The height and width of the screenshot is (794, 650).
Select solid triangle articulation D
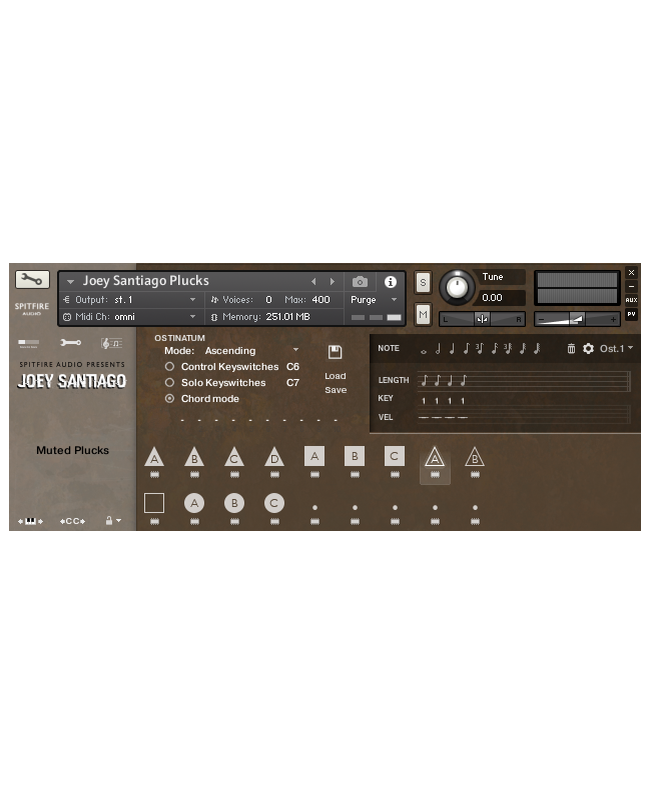tap(274, 457)
